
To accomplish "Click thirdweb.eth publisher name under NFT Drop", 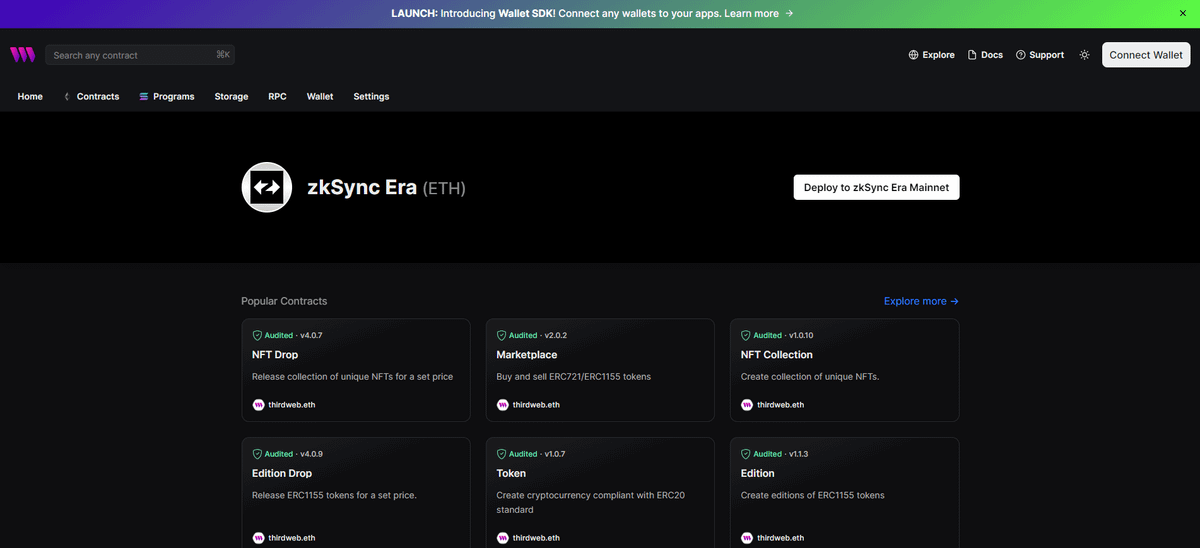I will (x=292, y=405).
